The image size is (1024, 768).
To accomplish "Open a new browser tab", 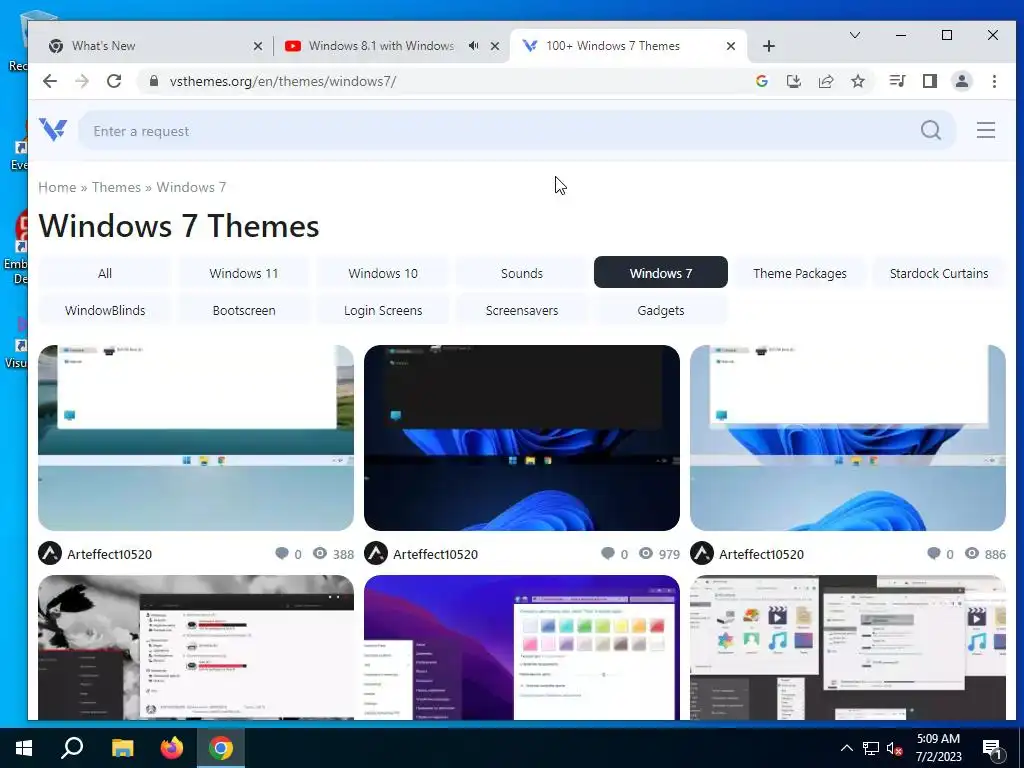I will (x=769, y=46).
